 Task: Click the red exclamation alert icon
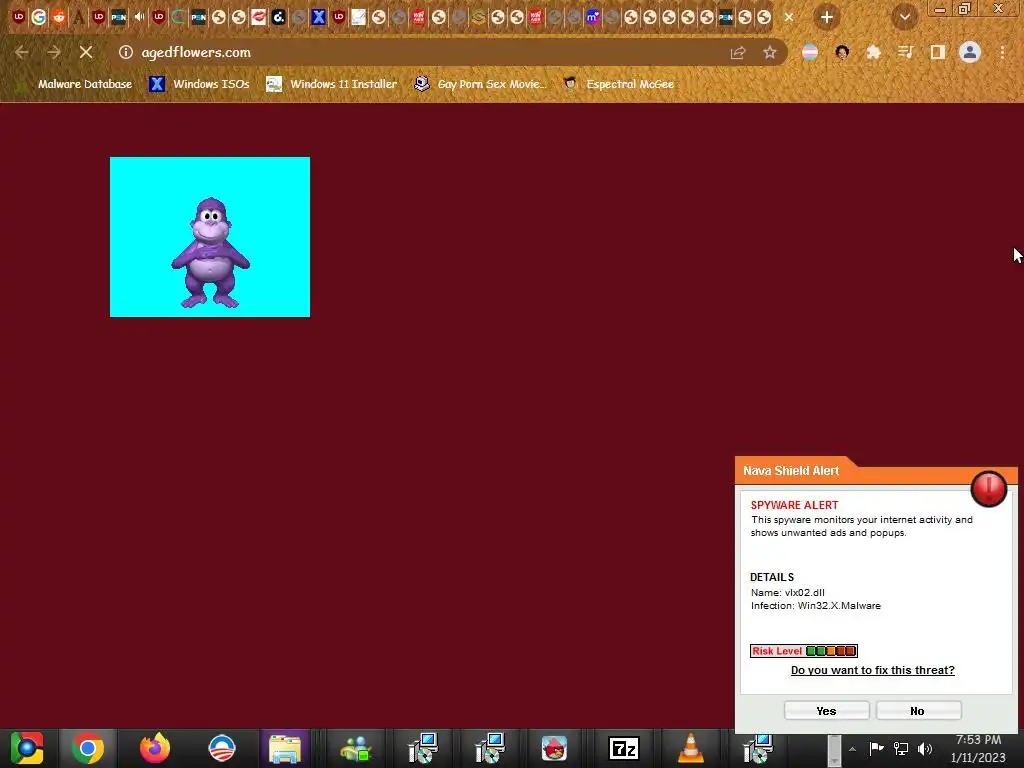click(989, 488)
